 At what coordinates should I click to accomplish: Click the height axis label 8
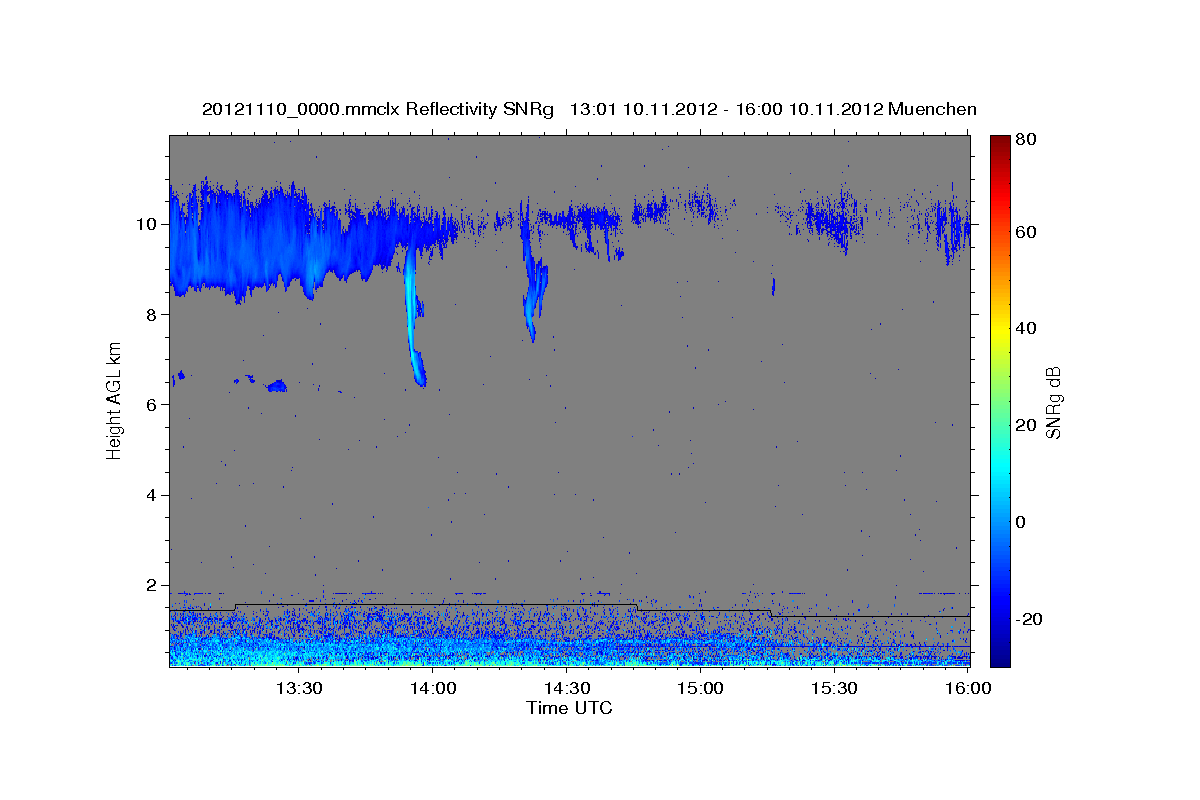coord(153,314)
